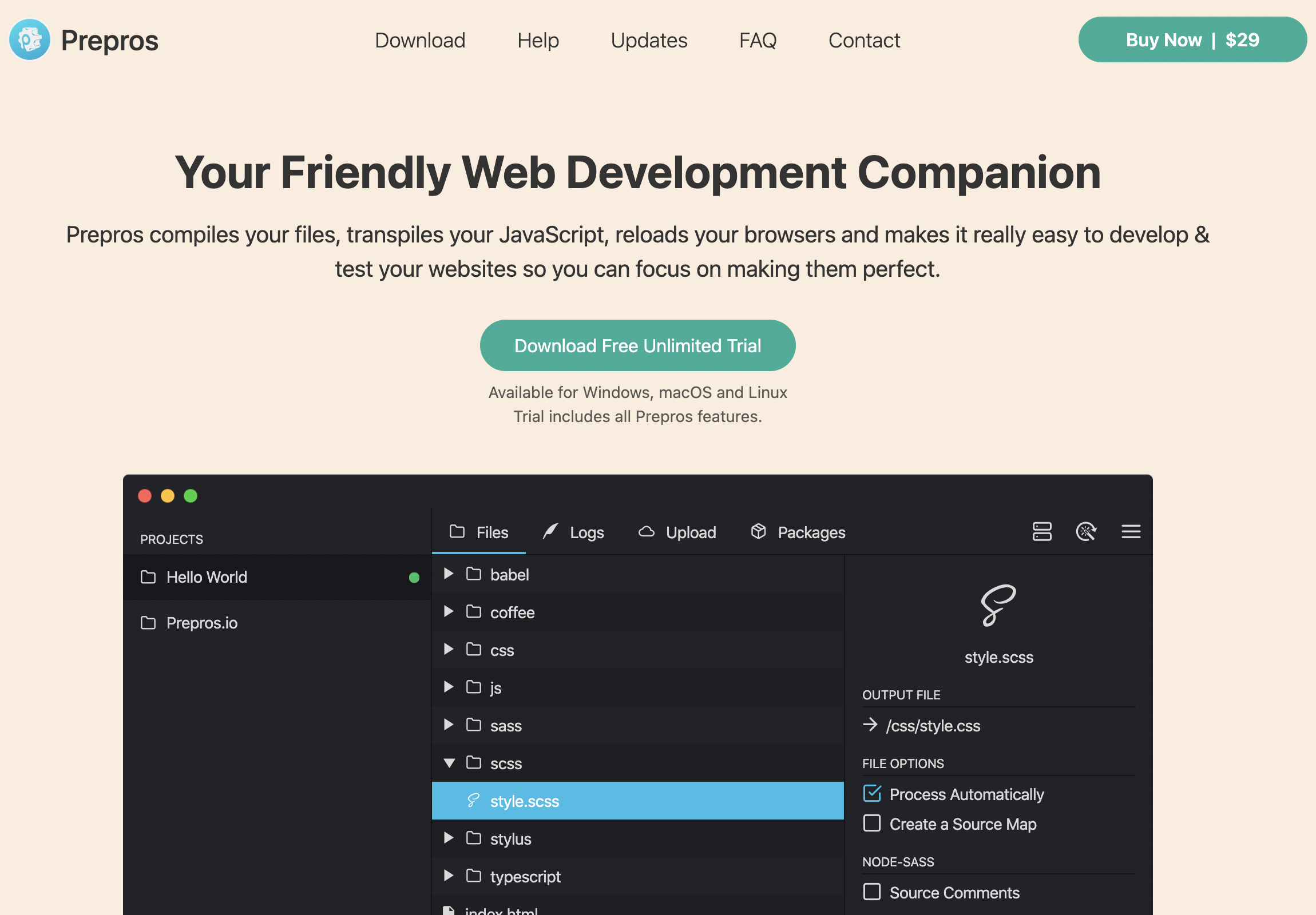Click the scss folder icon
Viewport: 1316px width, 915px height.
pyautogui.click(x=473, y=763)
